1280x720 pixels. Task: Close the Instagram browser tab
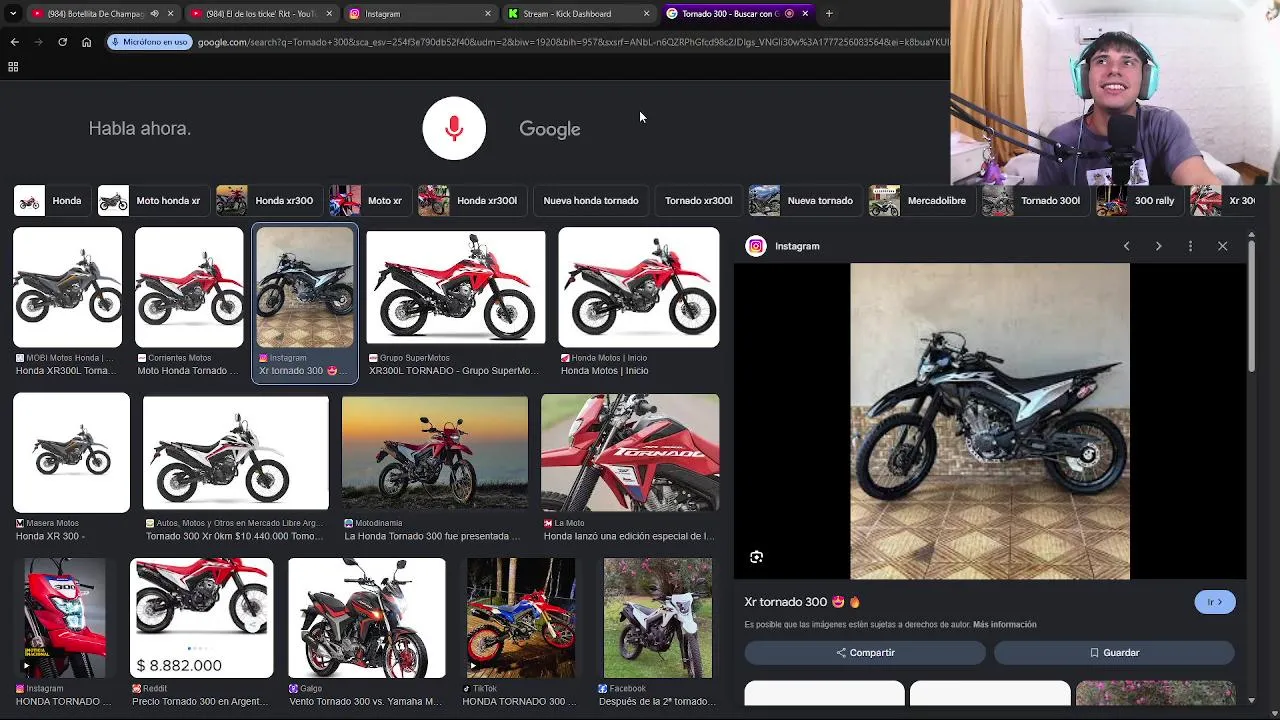click(x=488, y=14)
